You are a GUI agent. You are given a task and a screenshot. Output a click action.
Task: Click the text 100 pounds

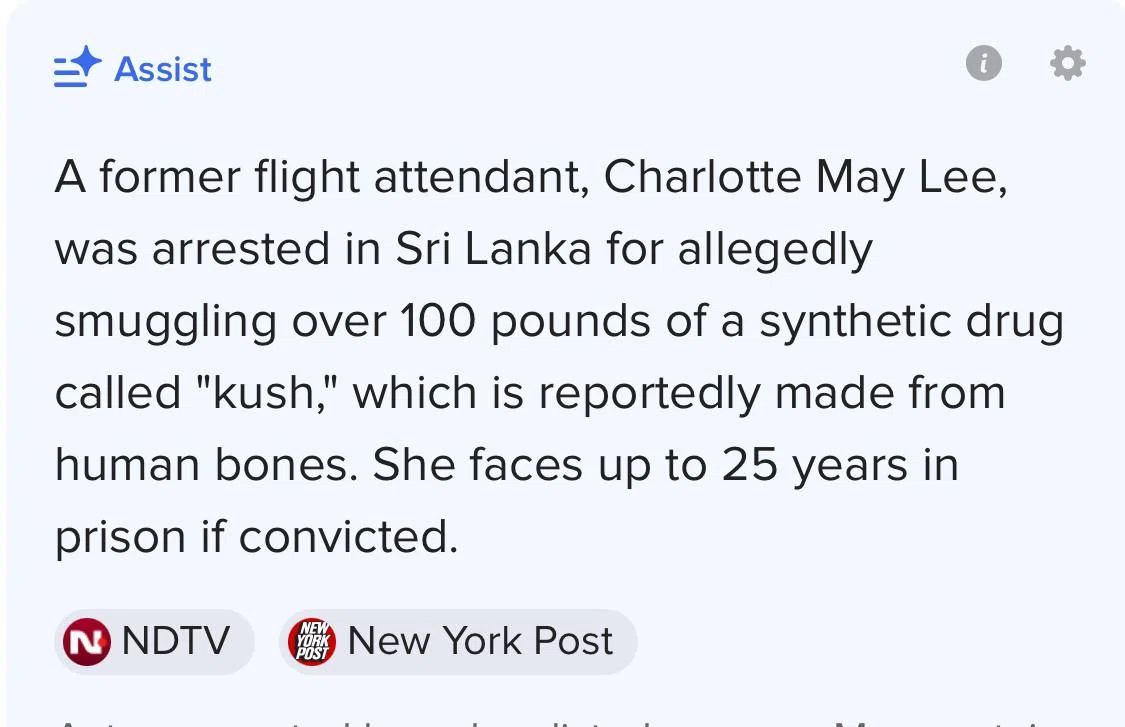[525, 321]
